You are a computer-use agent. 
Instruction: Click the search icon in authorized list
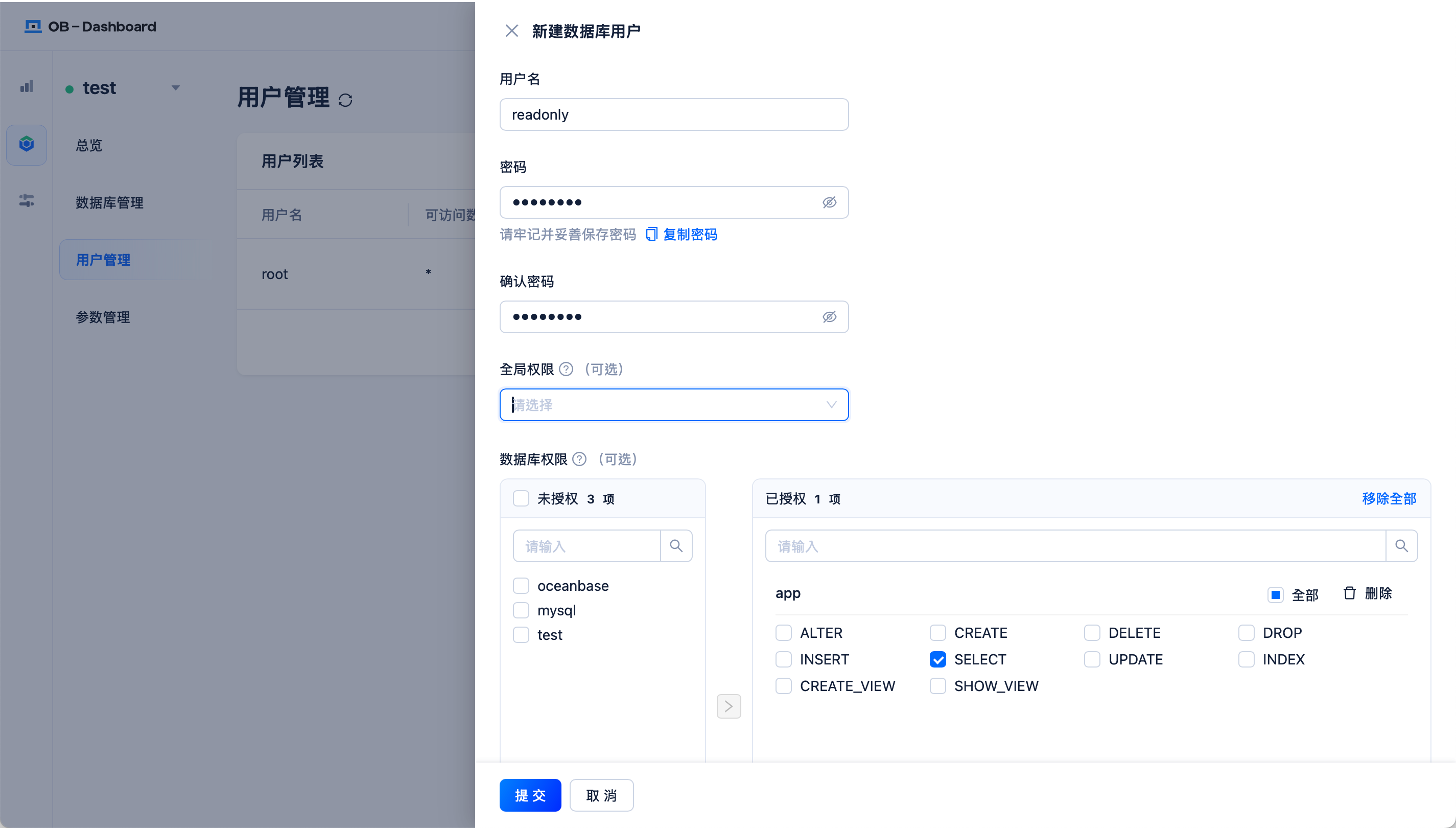1401,546
